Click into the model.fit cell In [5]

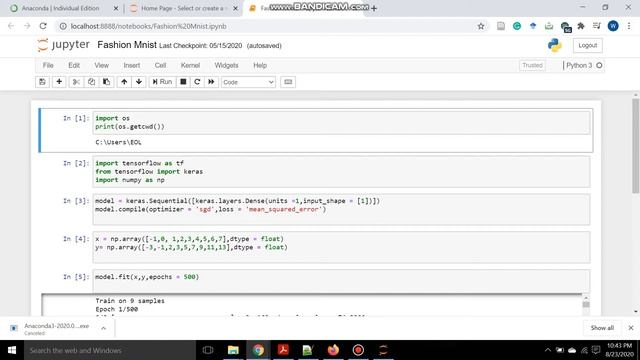341,281
